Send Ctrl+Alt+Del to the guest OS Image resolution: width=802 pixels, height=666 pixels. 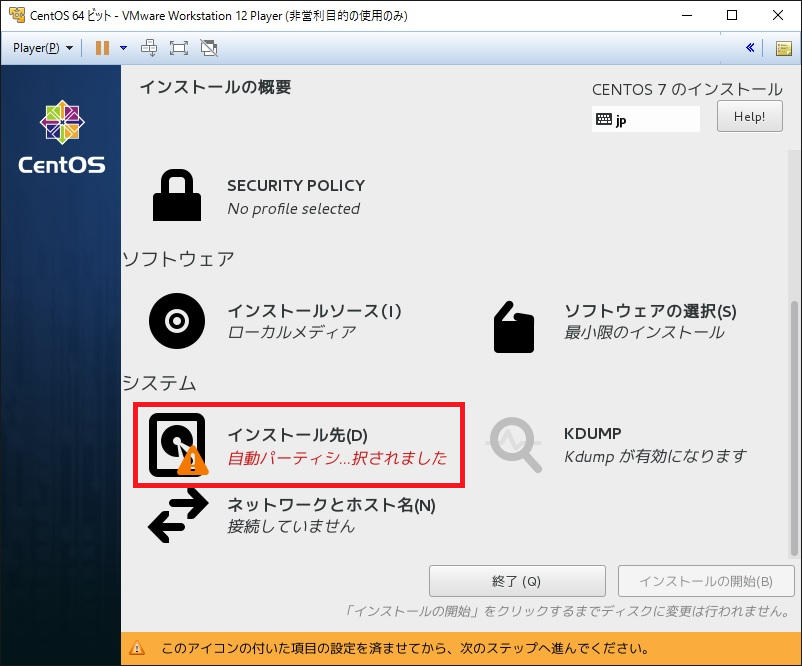[150, 47]
